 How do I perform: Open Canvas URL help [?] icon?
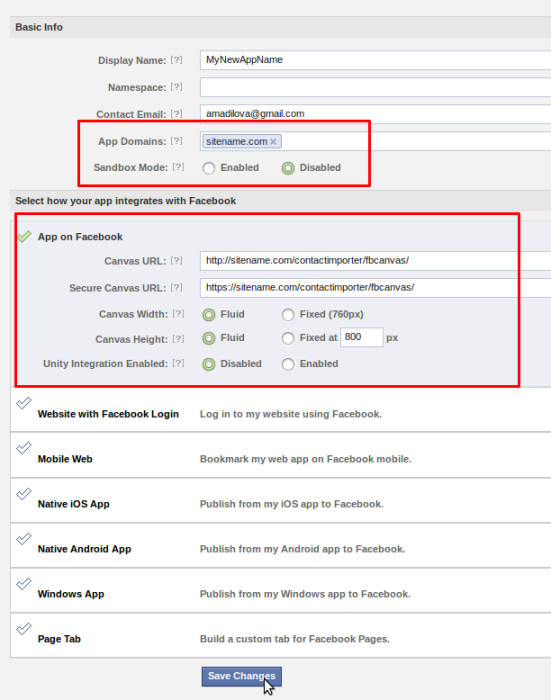pos(176,260)
